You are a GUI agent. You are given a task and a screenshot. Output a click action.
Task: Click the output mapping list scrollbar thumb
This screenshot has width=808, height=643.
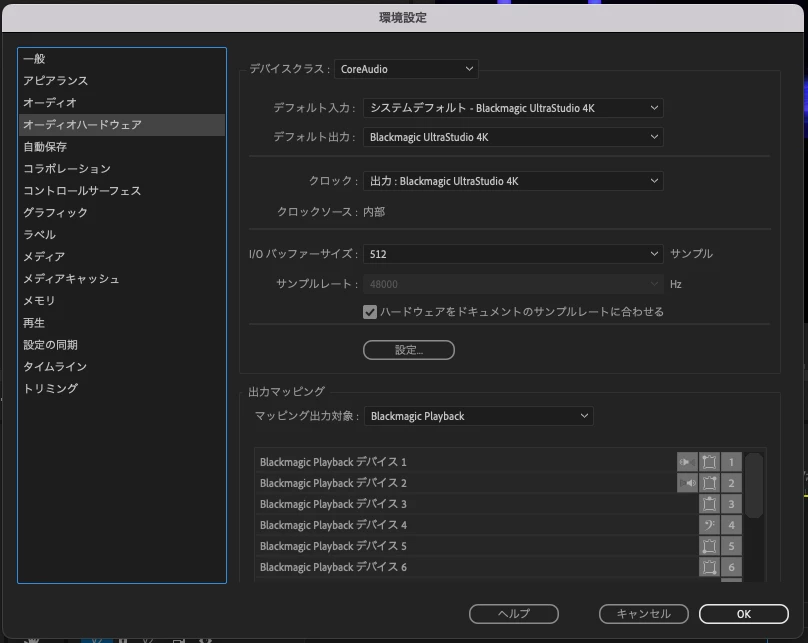753,485
